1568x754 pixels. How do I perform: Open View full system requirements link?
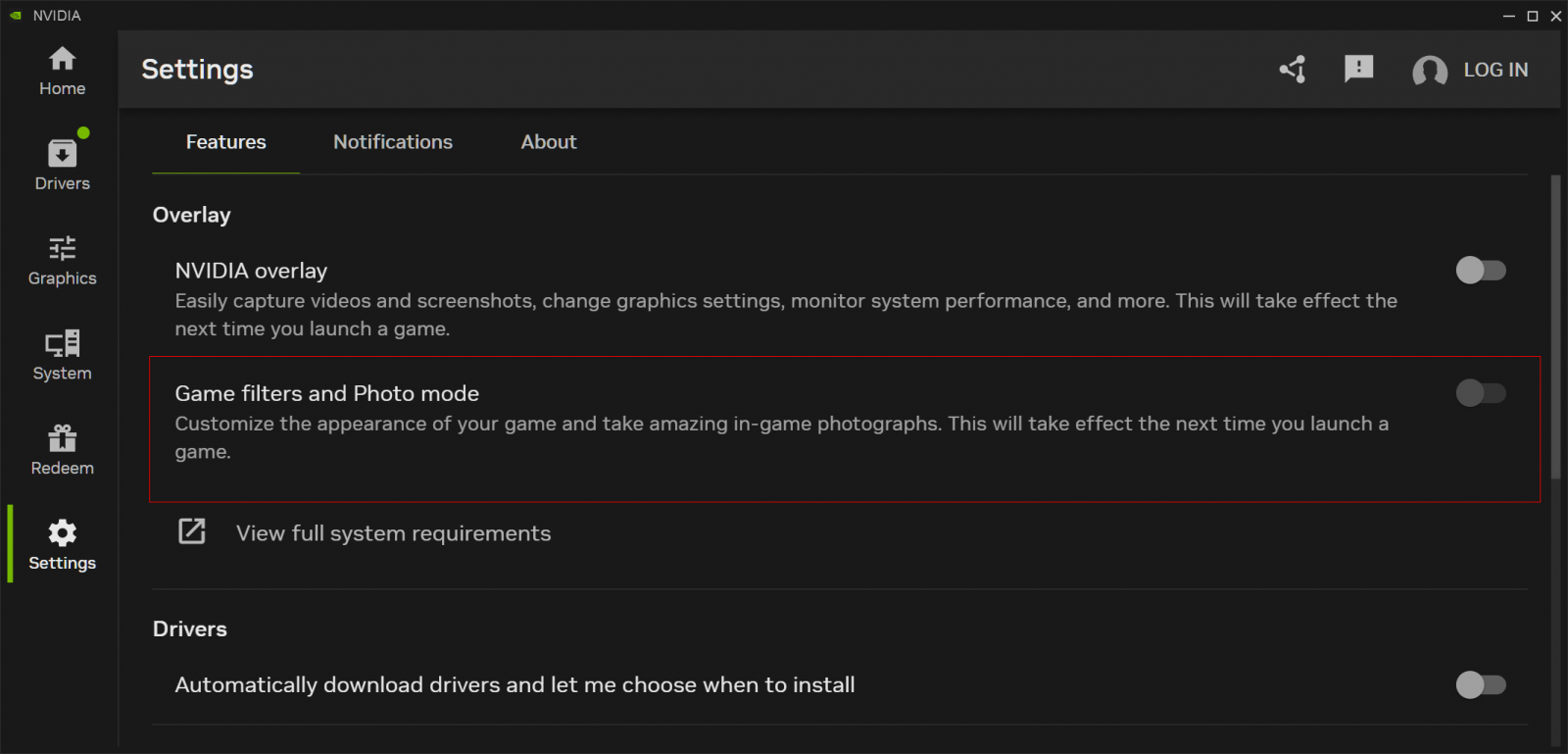393,533
